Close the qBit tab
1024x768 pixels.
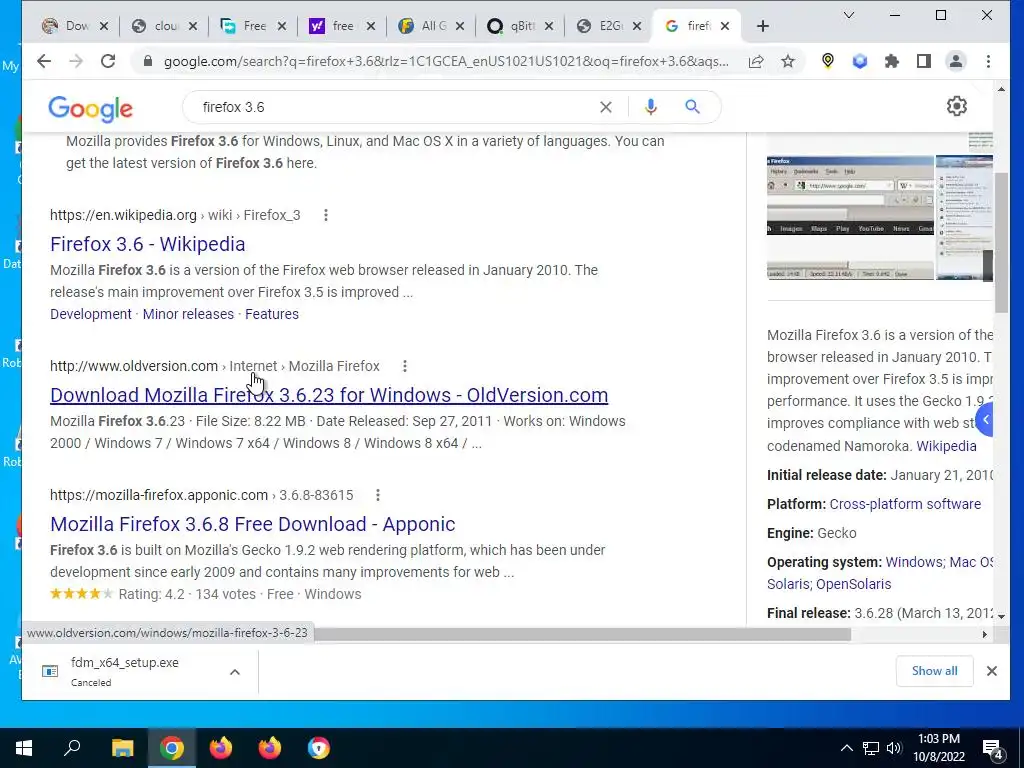(549, 26)
